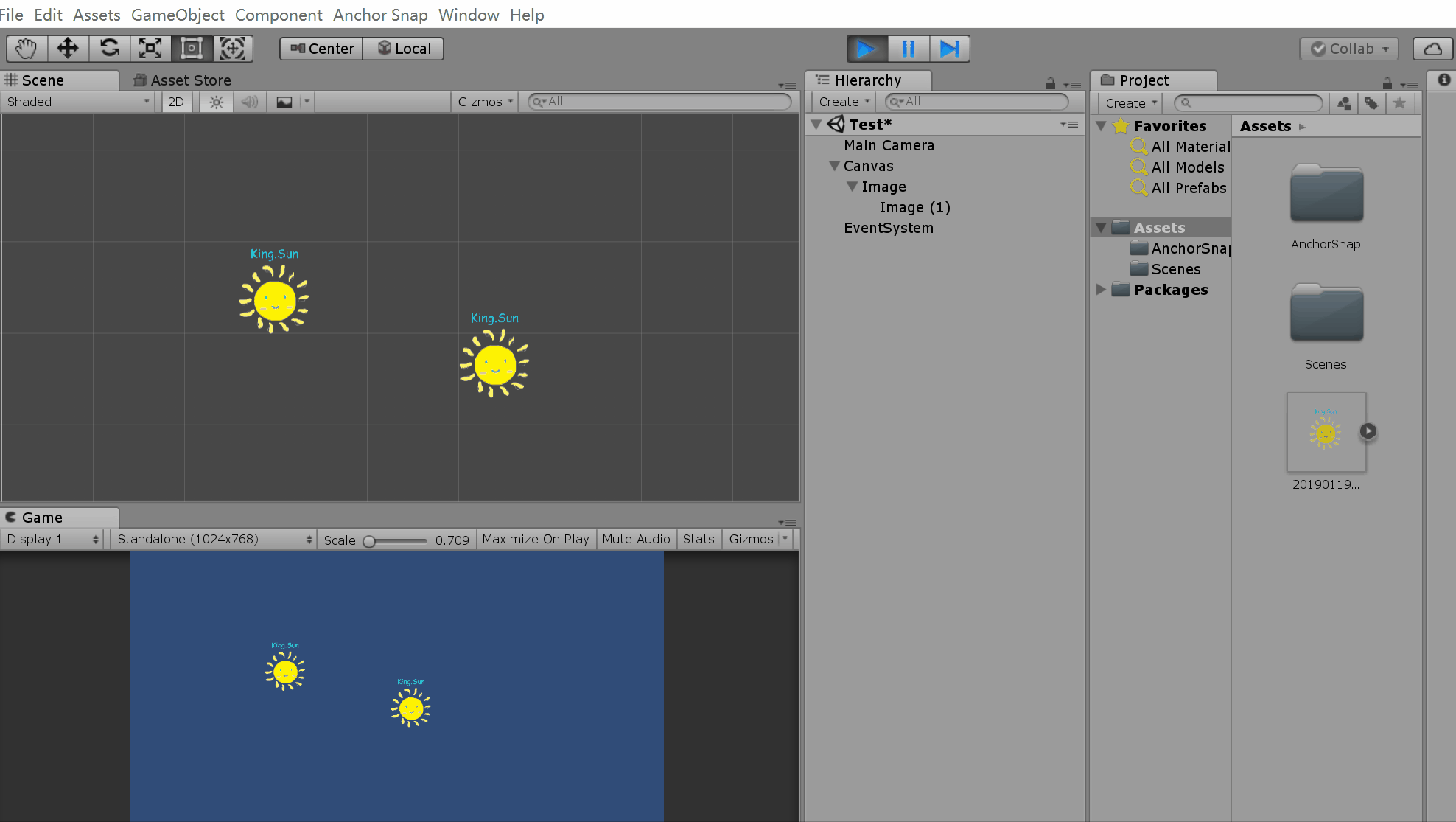Viewport: 1456px width, 822px height.
Task: Click the Collab button
Action: point(1348,49)
